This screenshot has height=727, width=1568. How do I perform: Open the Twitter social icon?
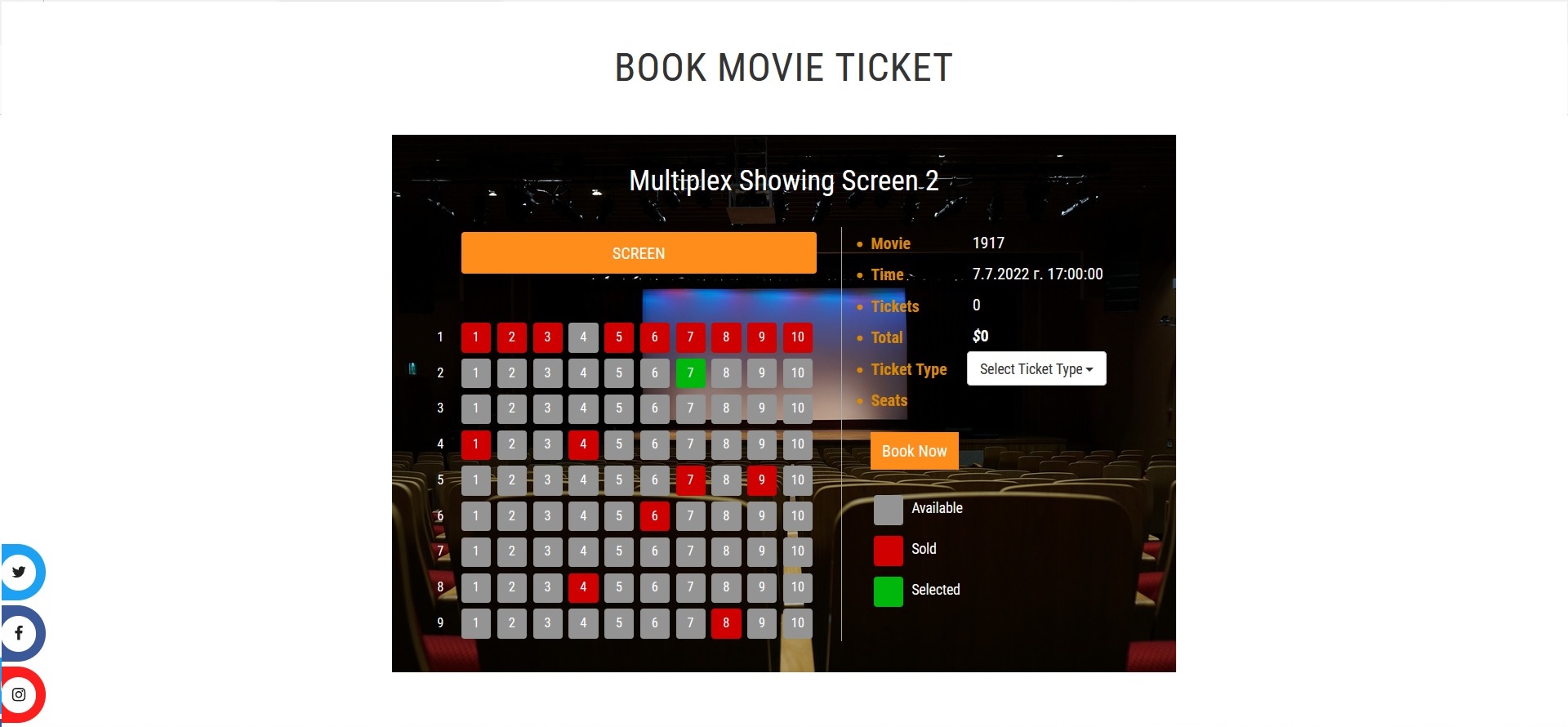19,572
